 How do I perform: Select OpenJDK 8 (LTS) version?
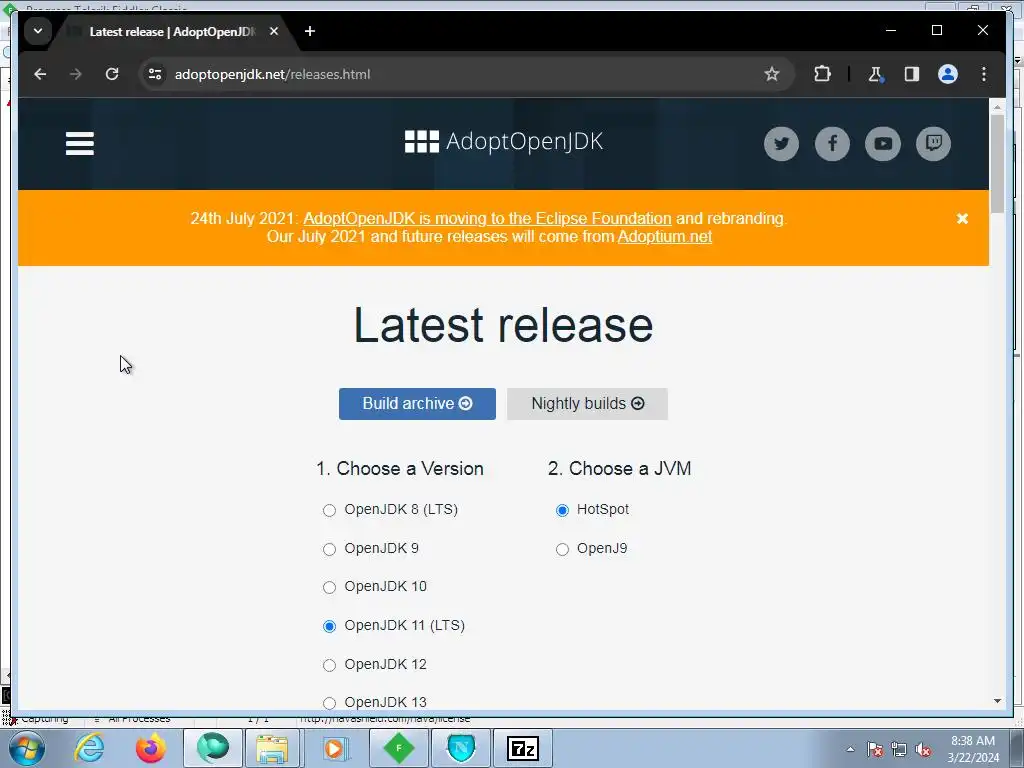coord(329,510)
